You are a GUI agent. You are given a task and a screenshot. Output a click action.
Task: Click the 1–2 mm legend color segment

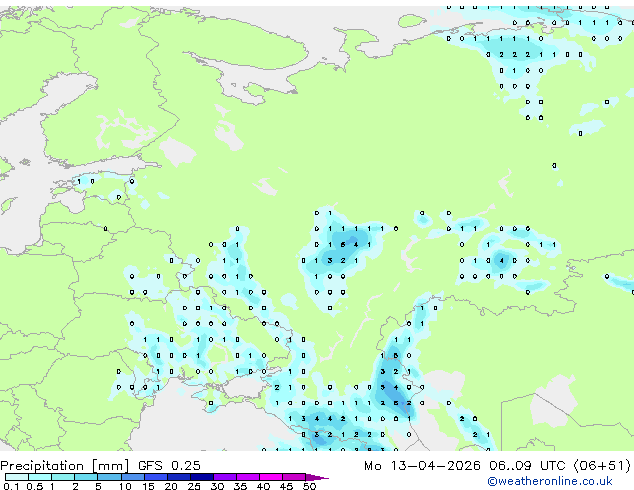[63, 477]
